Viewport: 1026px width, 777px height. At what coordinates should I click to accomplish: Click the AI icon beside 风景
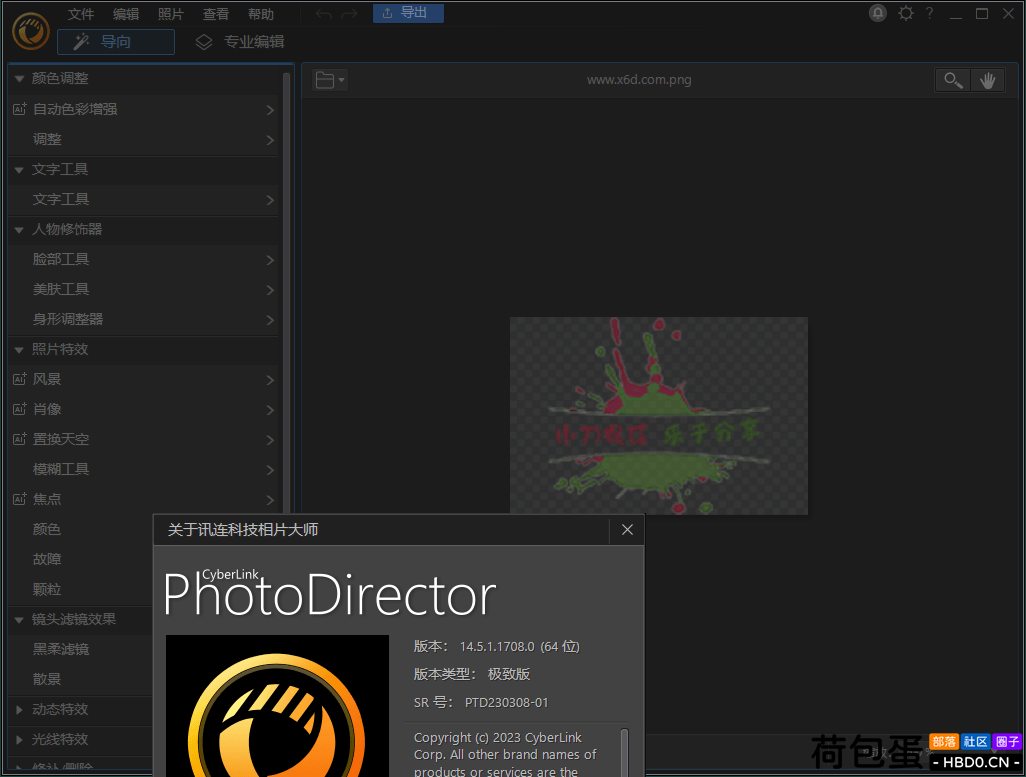tap(20, 378)
